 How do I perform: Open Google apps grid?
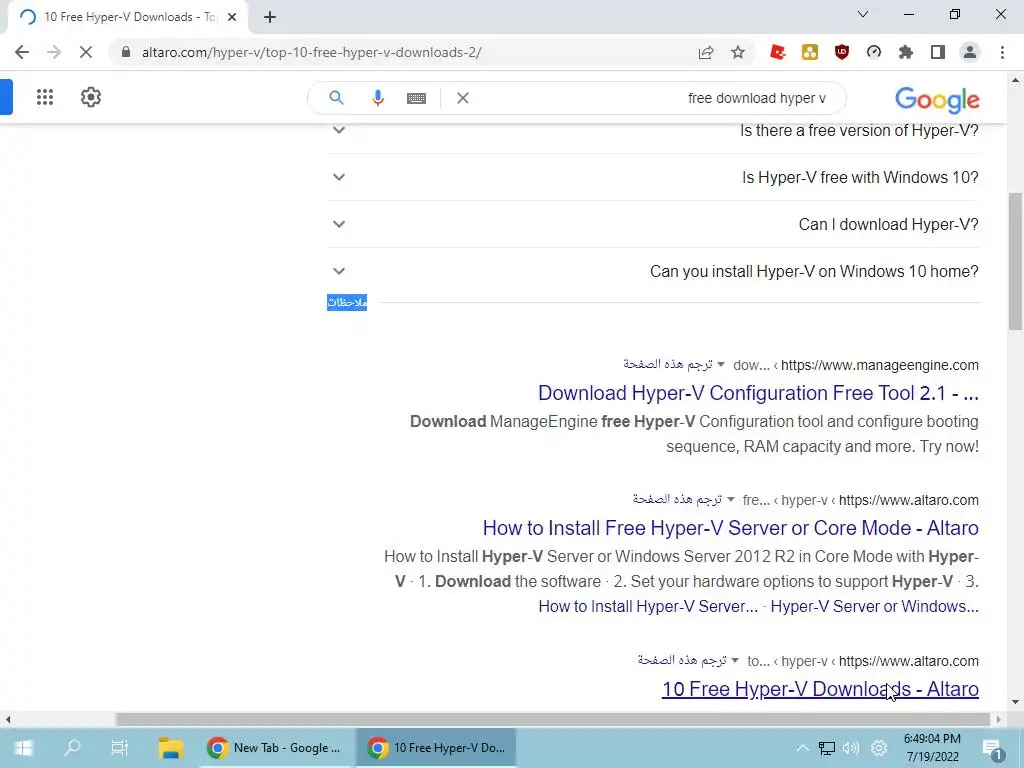45,97
